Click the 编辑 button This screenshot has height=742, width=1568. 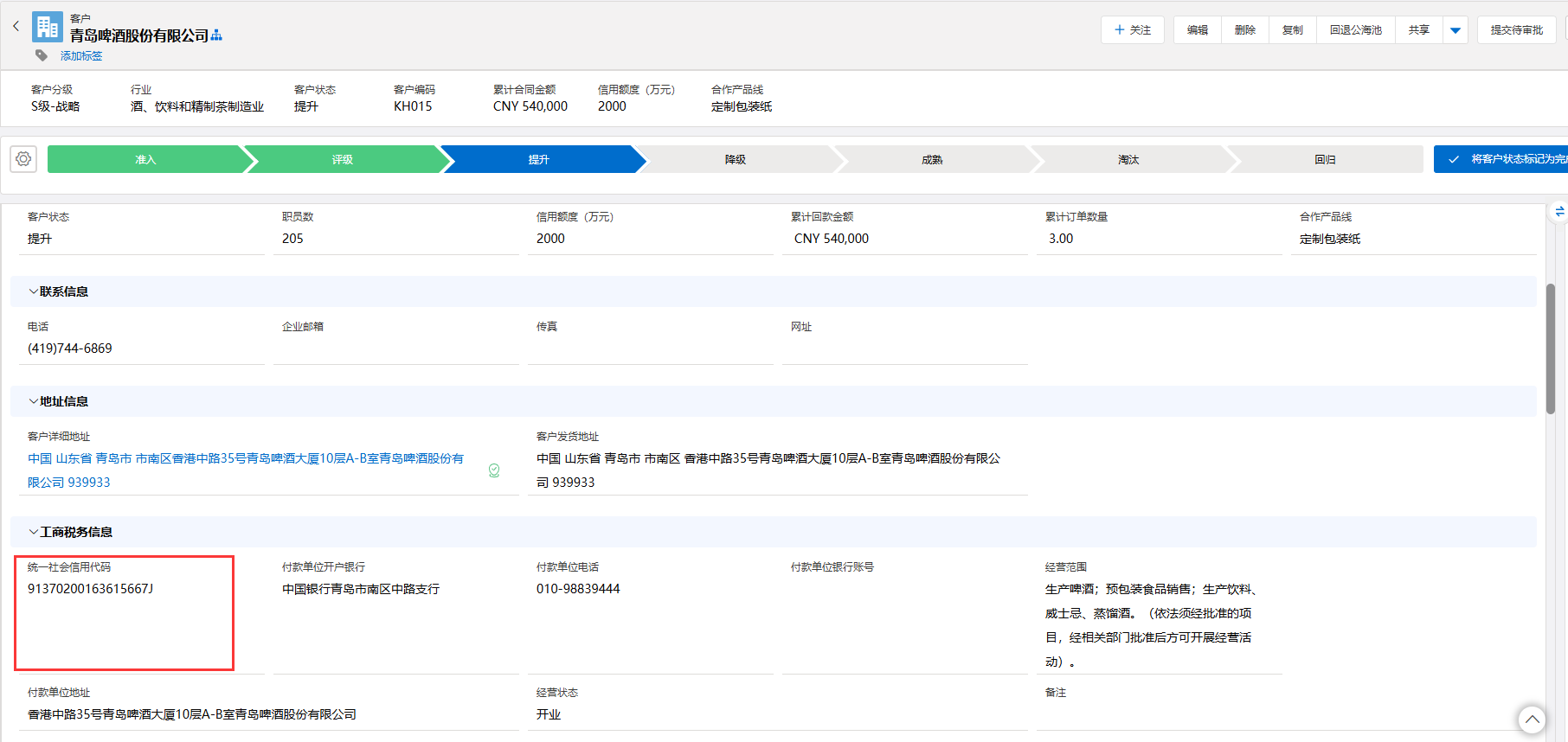[x=1198, y=30]
